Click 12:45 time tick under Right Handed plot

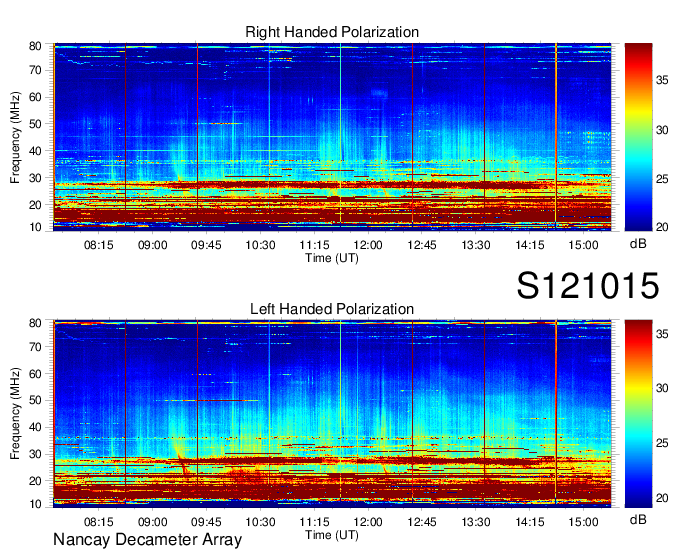(x=422, y=245)
